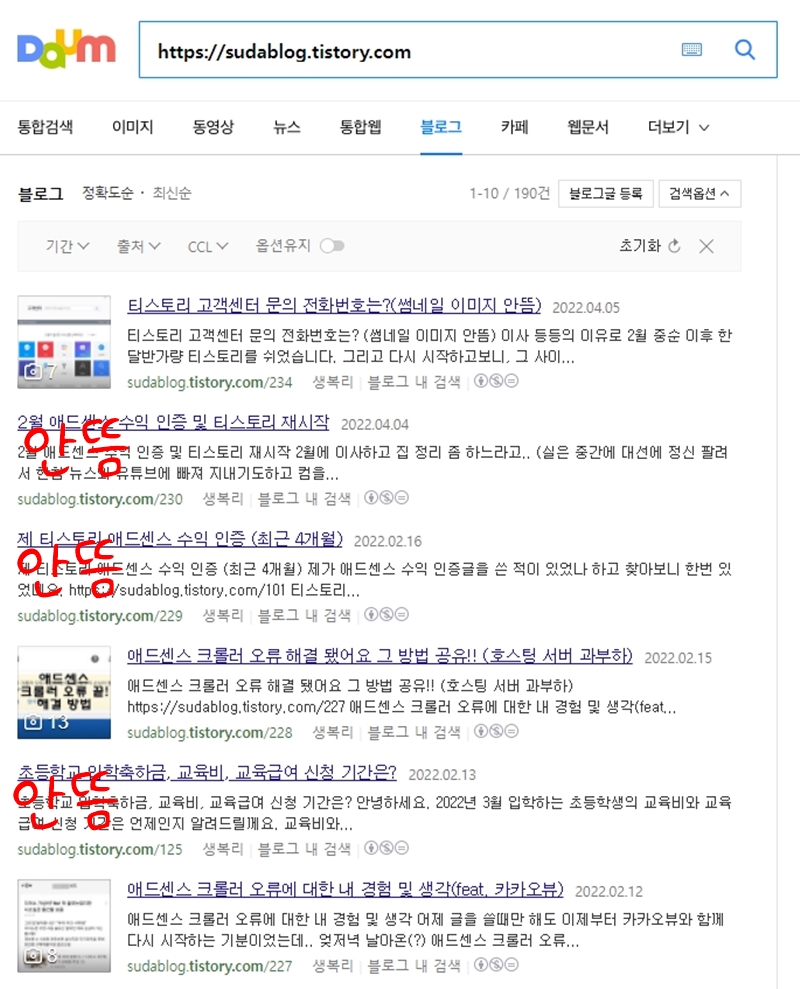Open the 2월 애드센스 수익 인증 result title

[174, 422]
